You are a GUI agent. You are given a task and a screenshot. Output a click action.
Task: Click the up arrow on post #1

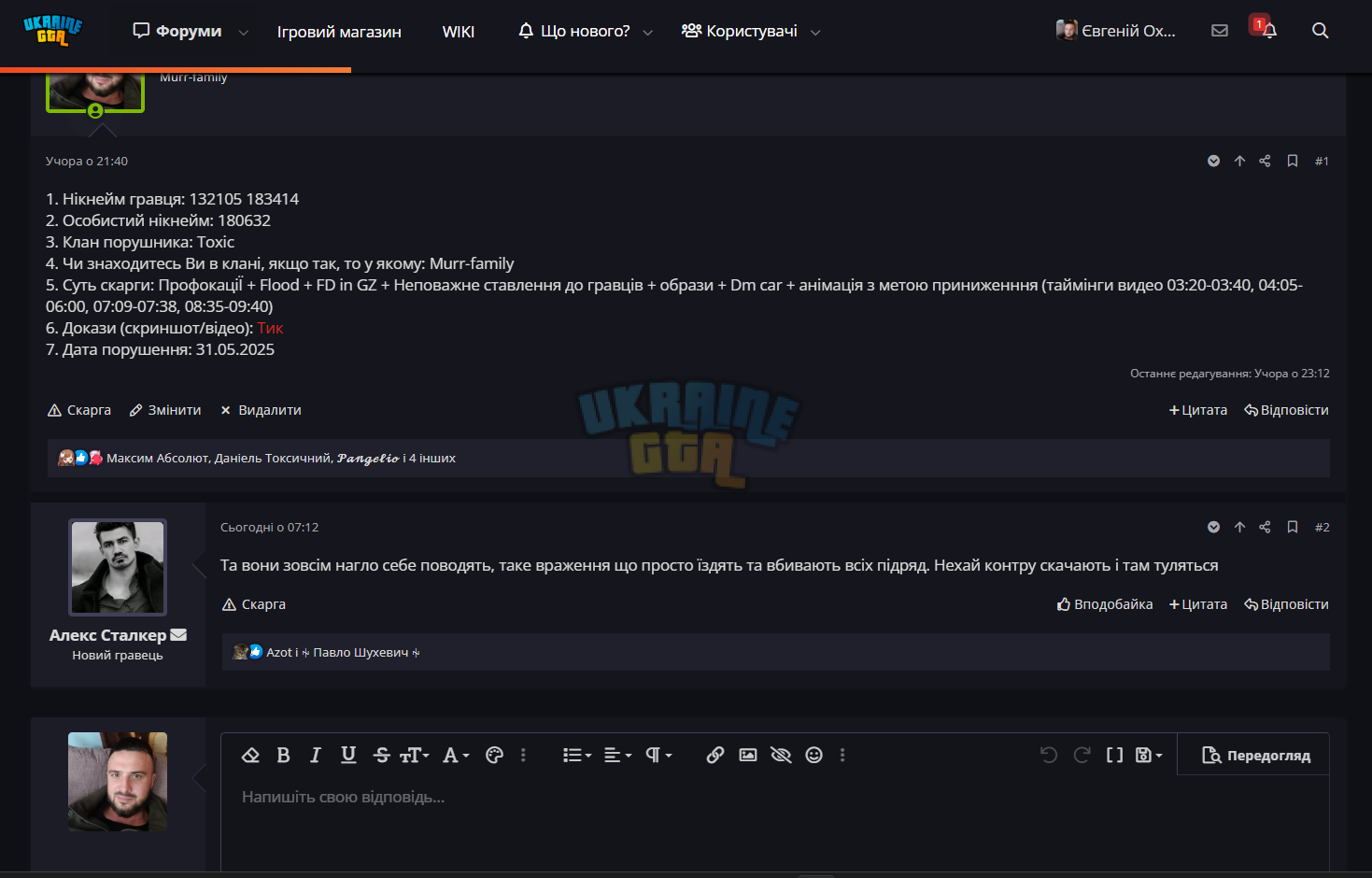click(x=1239, y=161)
